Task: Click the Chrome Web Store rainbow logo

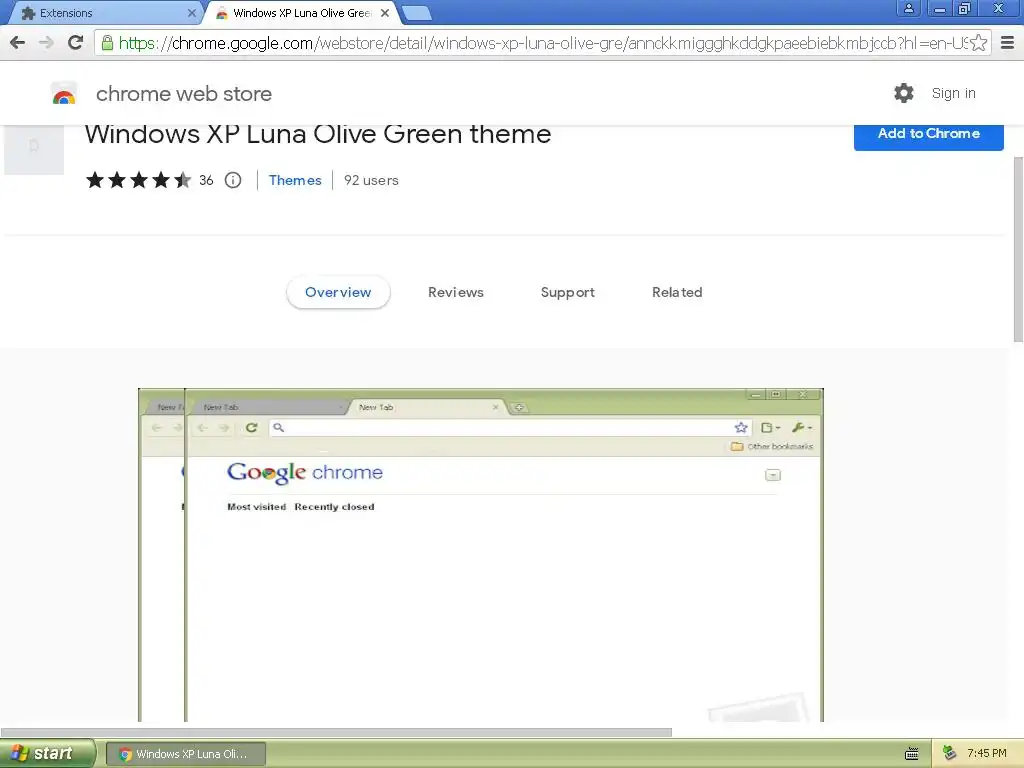Action: 64,94
